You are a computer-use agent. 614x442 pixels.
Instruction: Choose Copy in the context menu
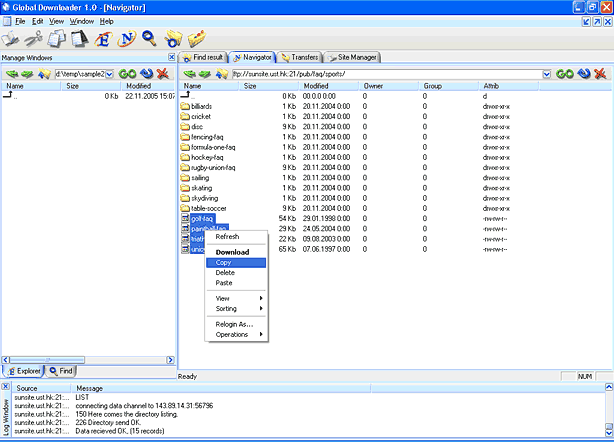236,263
